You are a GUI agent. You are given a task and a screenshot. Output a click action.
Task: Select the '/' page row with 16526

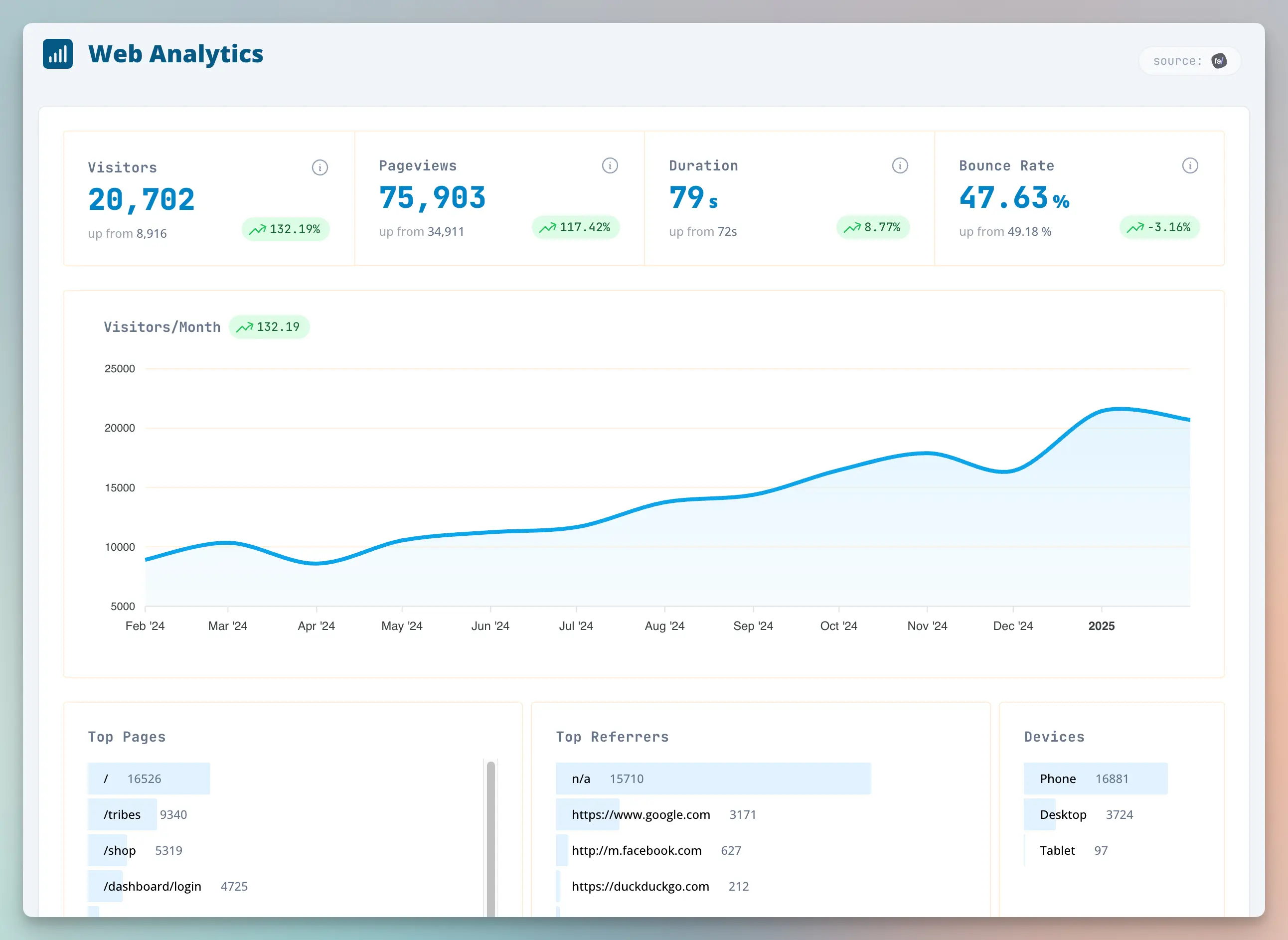tap(285, 779)
